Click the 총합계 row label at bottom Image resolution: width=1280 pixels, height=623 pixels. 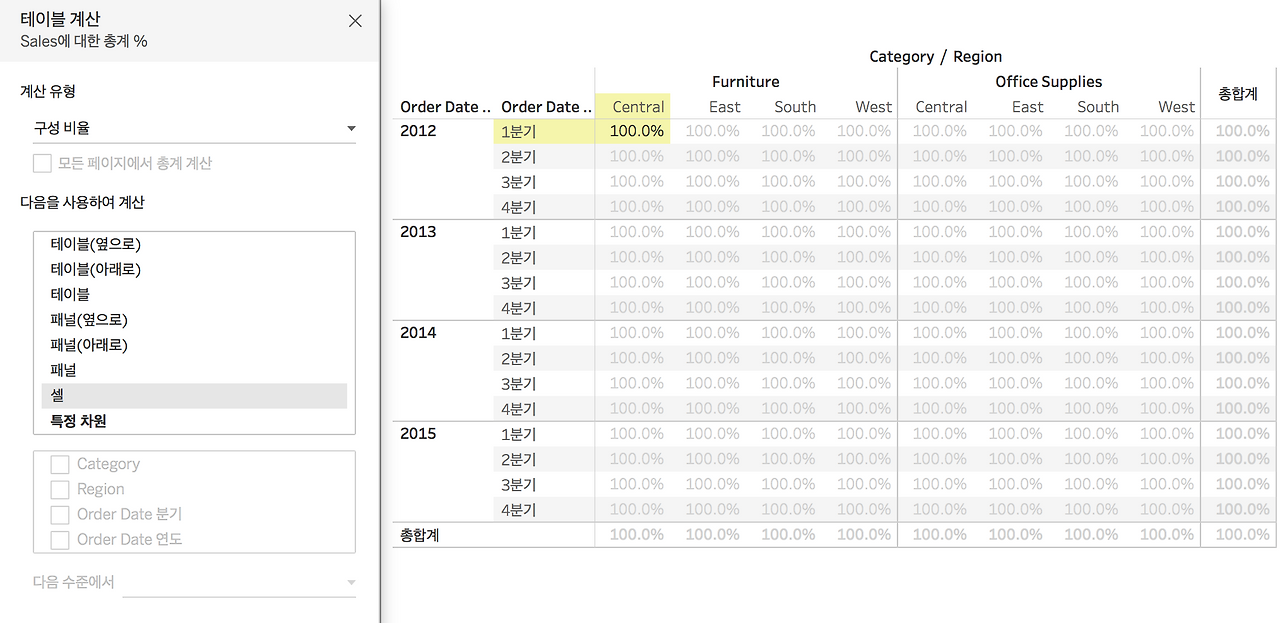pyautogui.click(x=420, y=535)
